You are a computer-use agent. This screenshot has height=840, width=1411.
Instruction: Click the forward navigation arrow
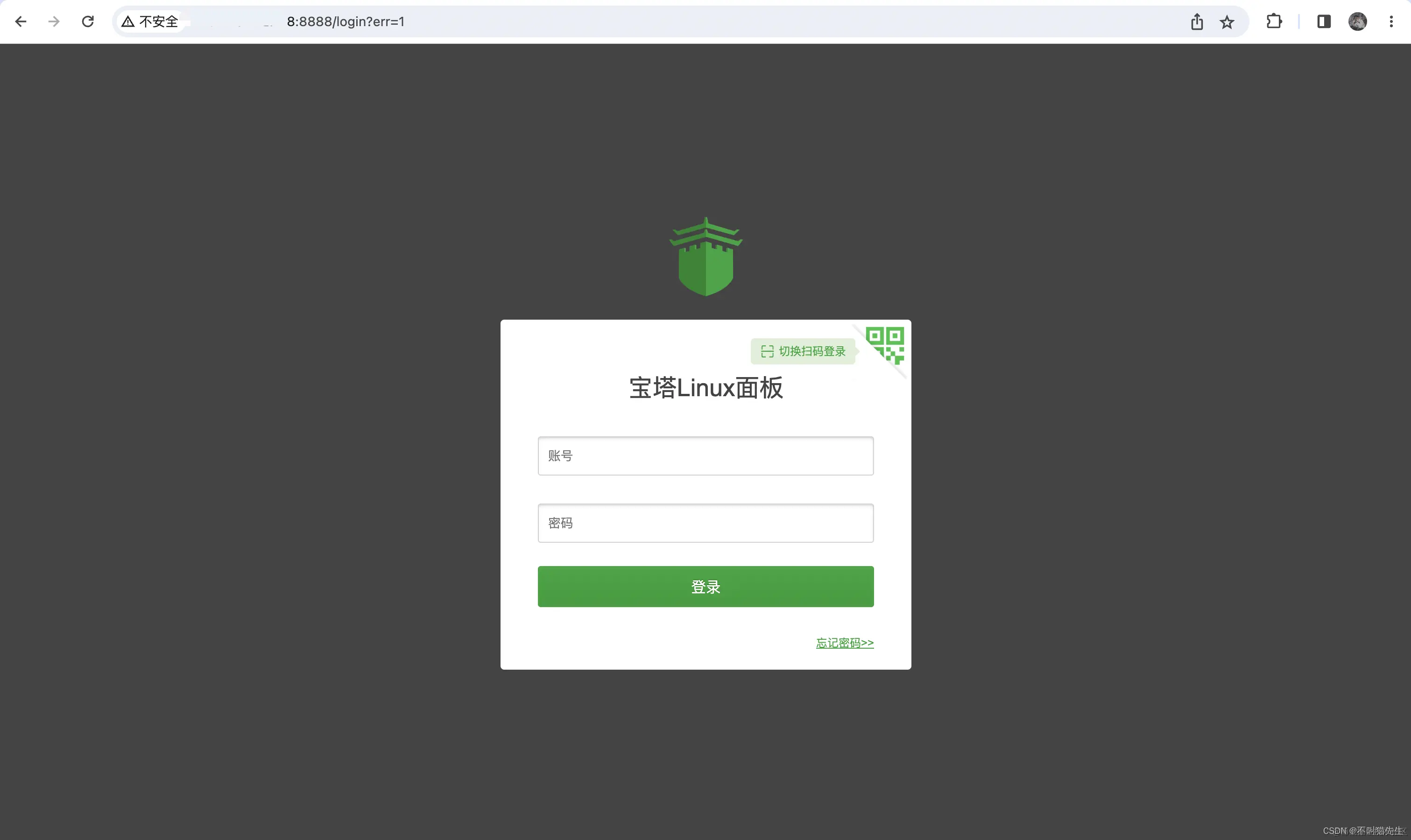click(x=54, y=21)
